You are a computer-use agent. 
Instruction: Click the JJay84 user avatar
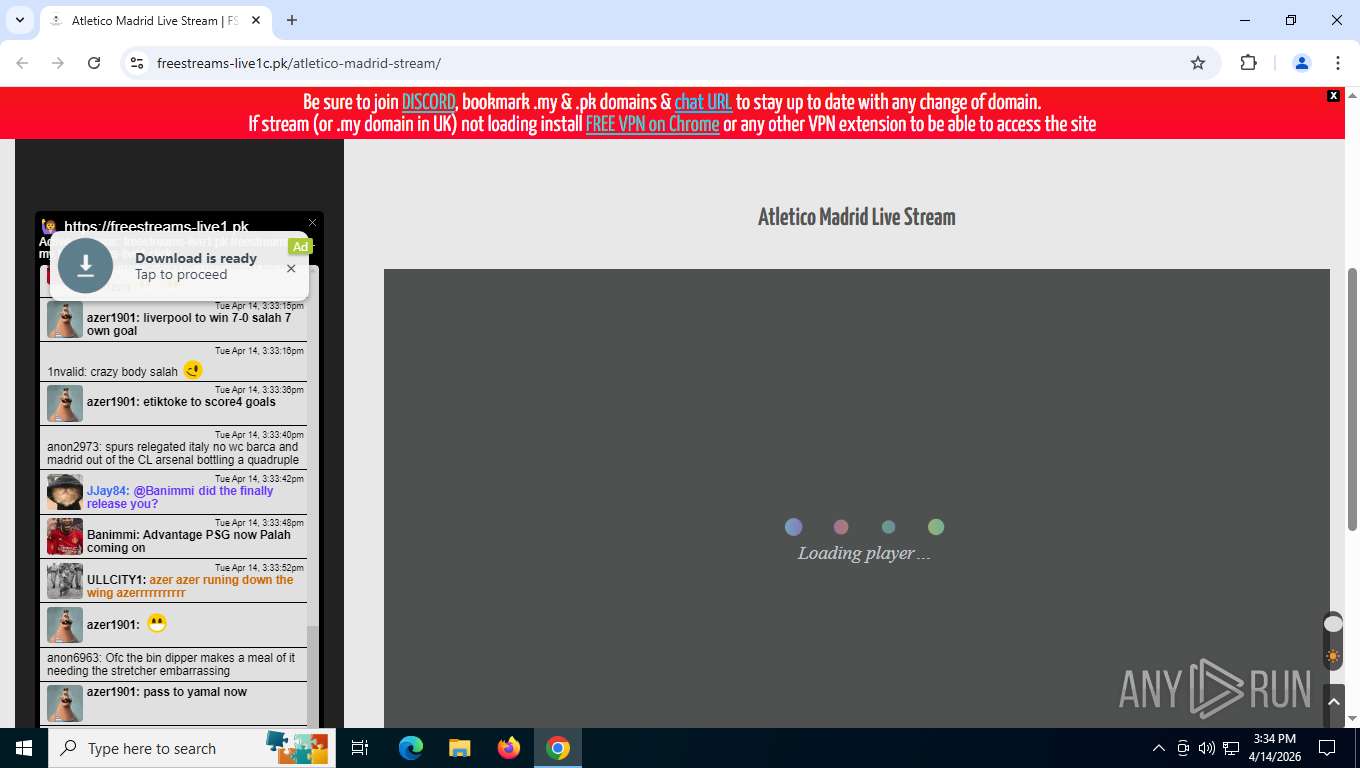[65, 492]
